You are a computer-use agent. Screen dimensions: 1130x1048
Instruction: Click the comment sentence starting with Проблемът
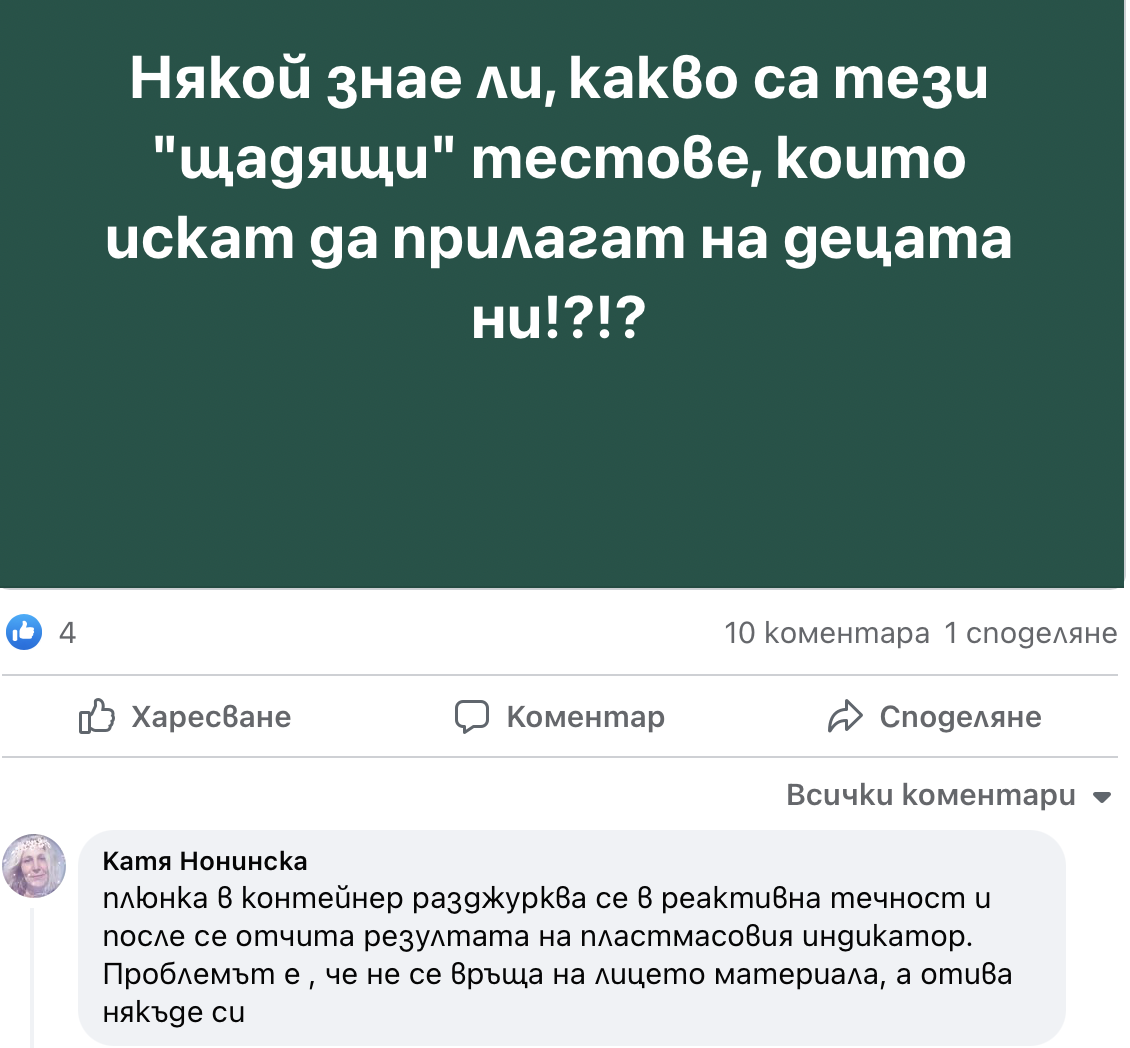558,974
